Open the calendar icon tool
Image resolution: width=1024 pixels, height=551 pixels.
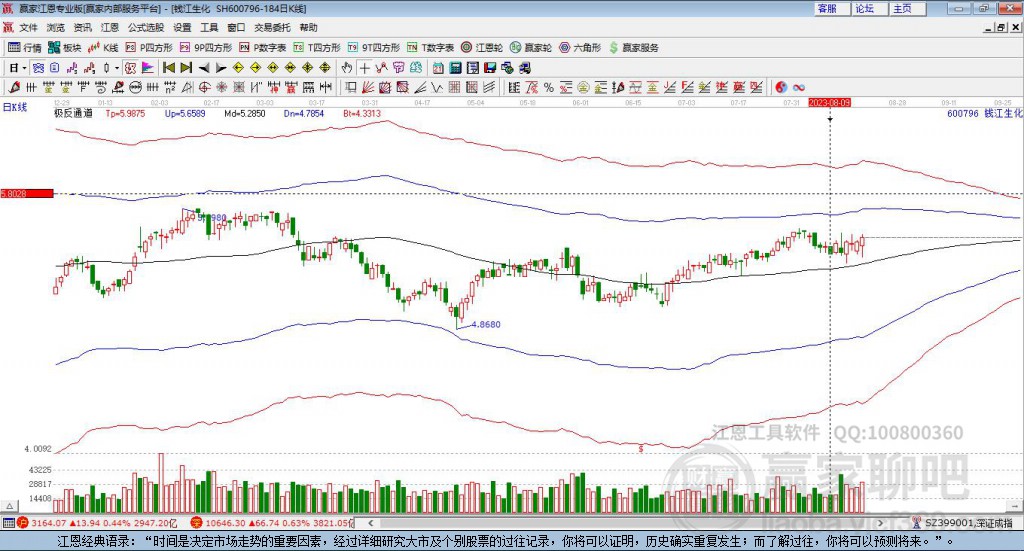tap(438, 68)
